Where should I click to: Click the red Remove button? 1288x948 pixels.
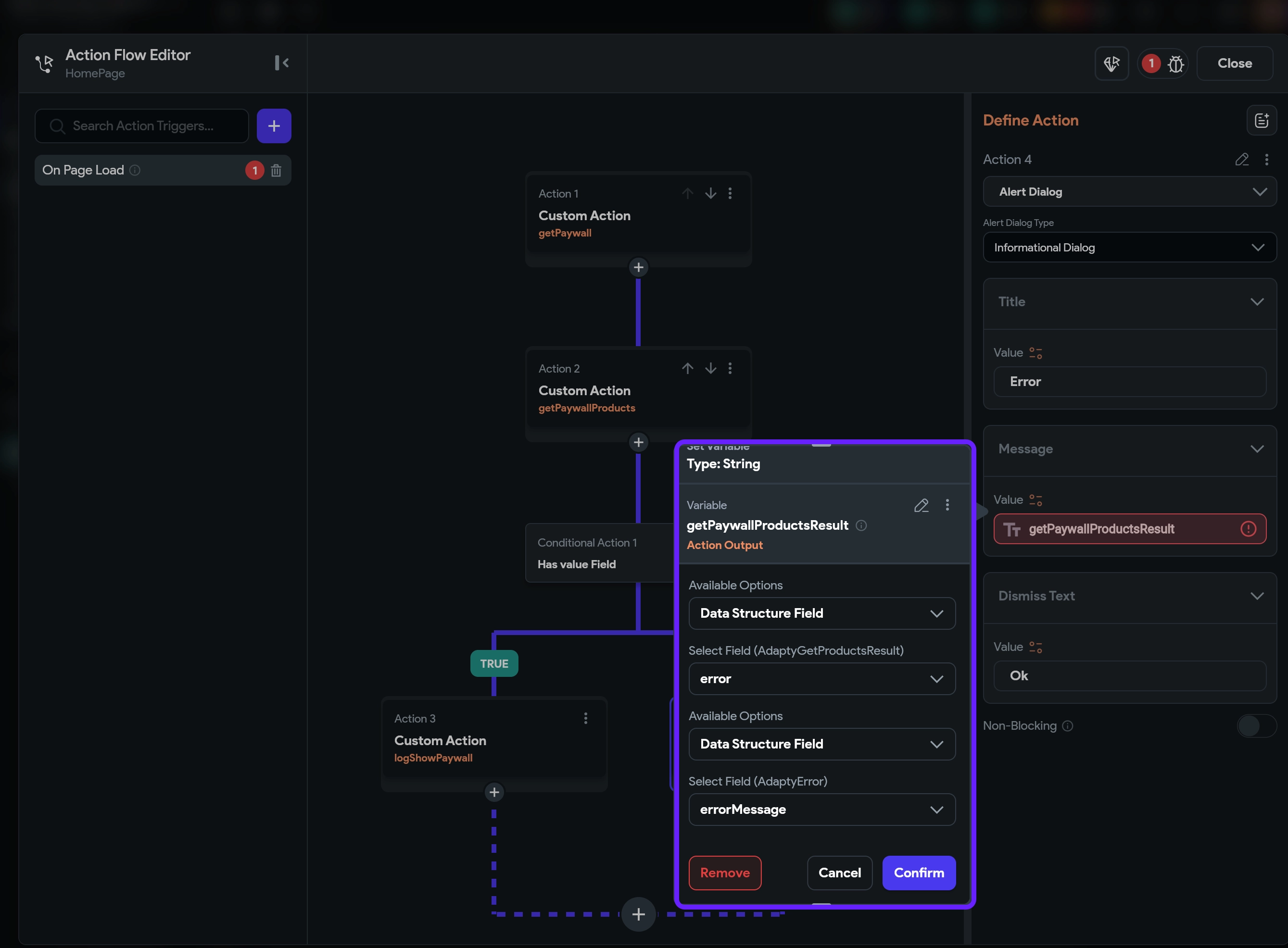click(x=724, y=873)
